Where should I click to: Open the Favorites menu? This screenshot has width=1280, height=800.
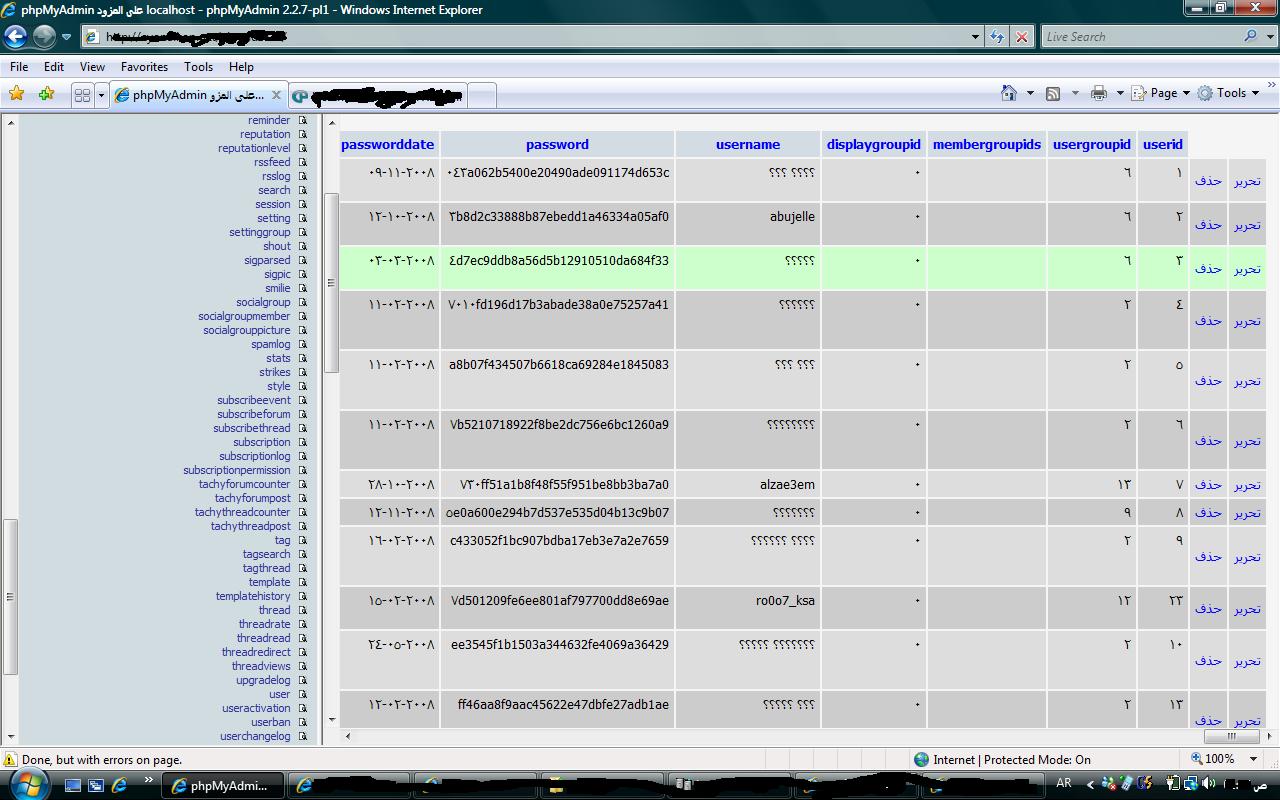pyautogui.click(x=144, y=67)
